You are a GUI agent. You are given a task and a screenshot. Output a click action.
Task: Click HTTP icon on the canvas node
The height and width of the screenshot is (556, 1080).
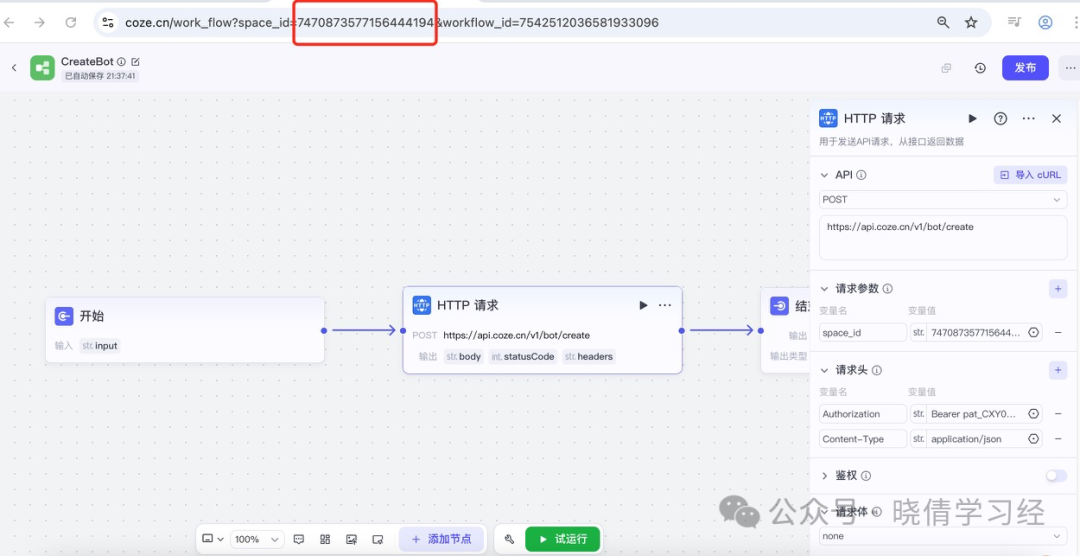(x=422, y=305)
